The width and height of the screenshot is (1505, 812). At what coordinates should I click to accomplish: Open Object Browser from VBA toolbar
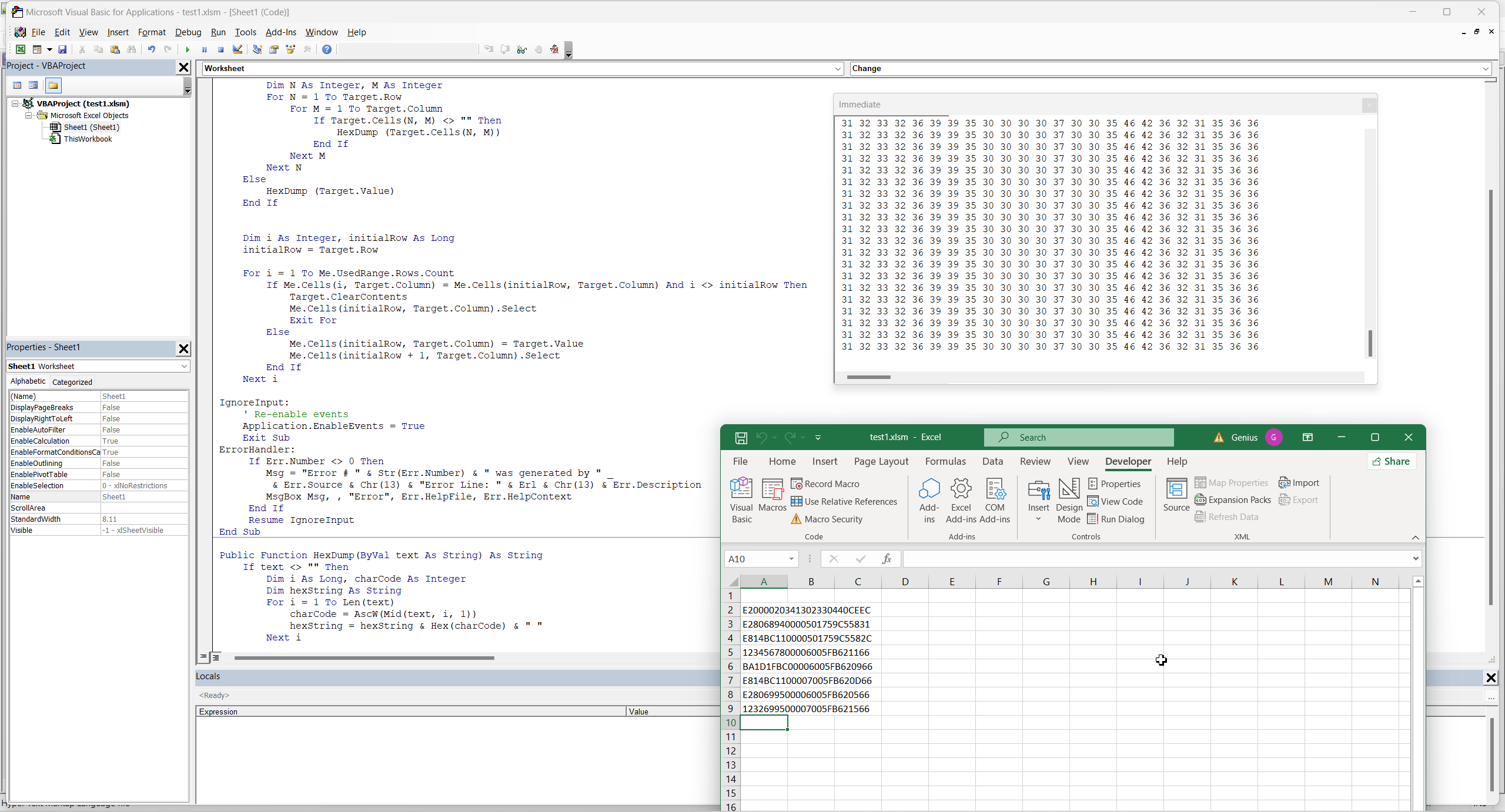290,50
